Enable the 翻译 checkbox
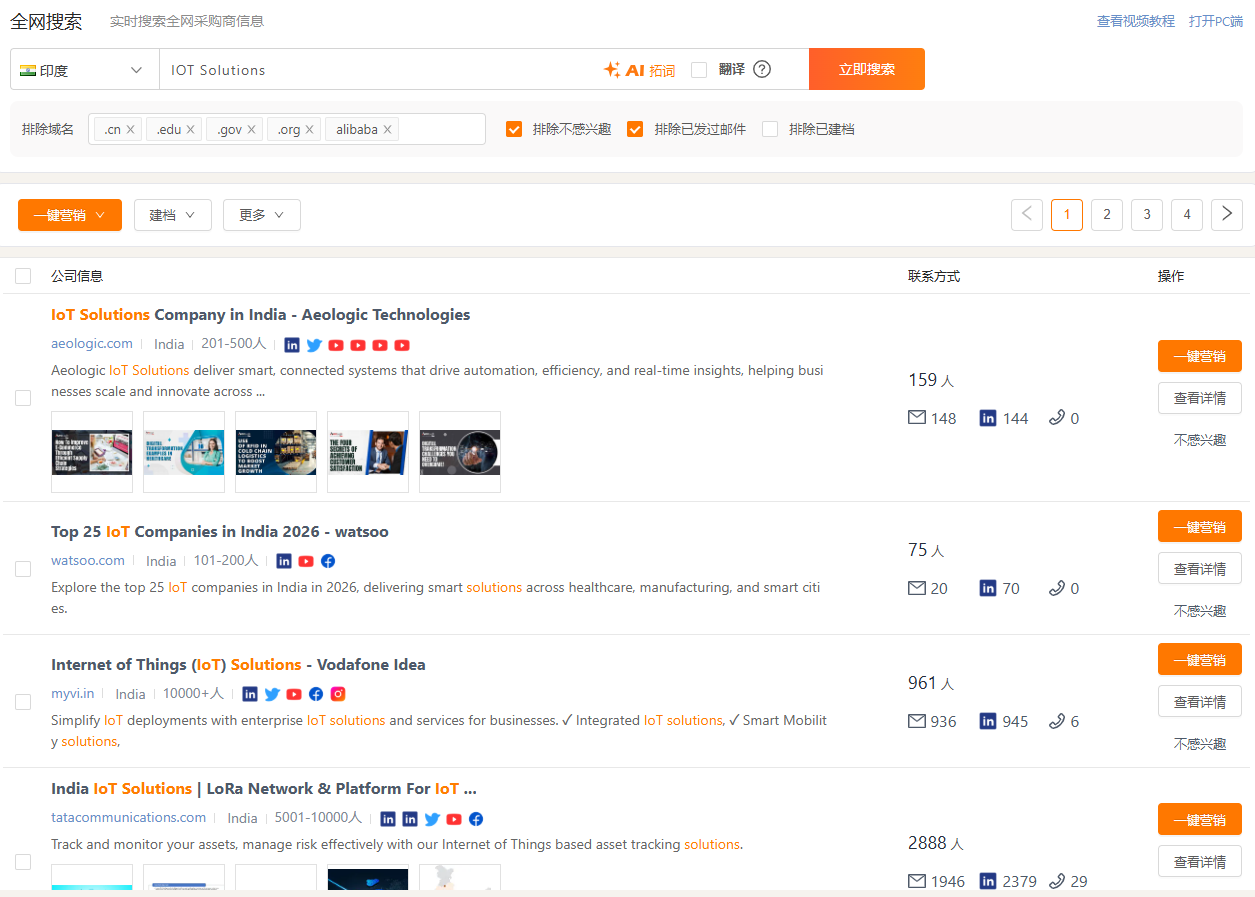Viewport: 1255px width, 897px height. [699, 70]
